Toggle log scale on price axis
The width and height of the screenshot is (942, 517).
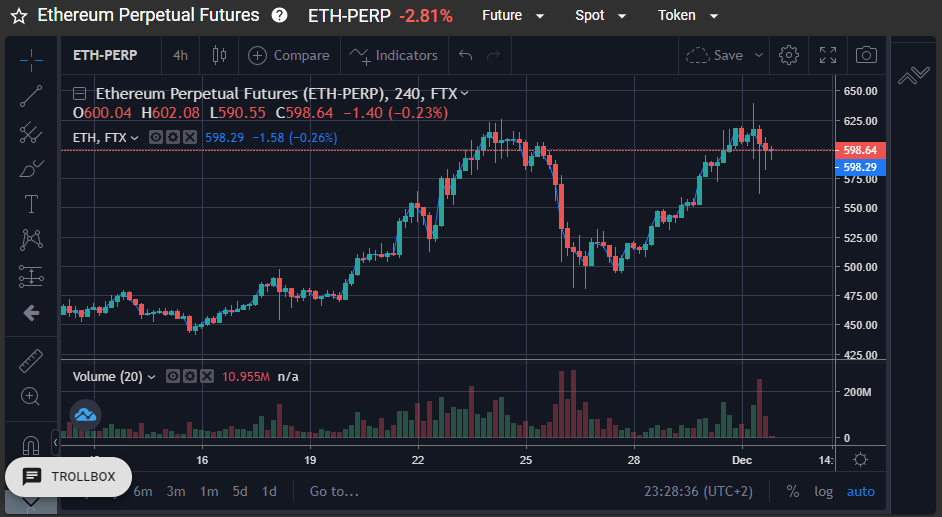click(823, 491)
